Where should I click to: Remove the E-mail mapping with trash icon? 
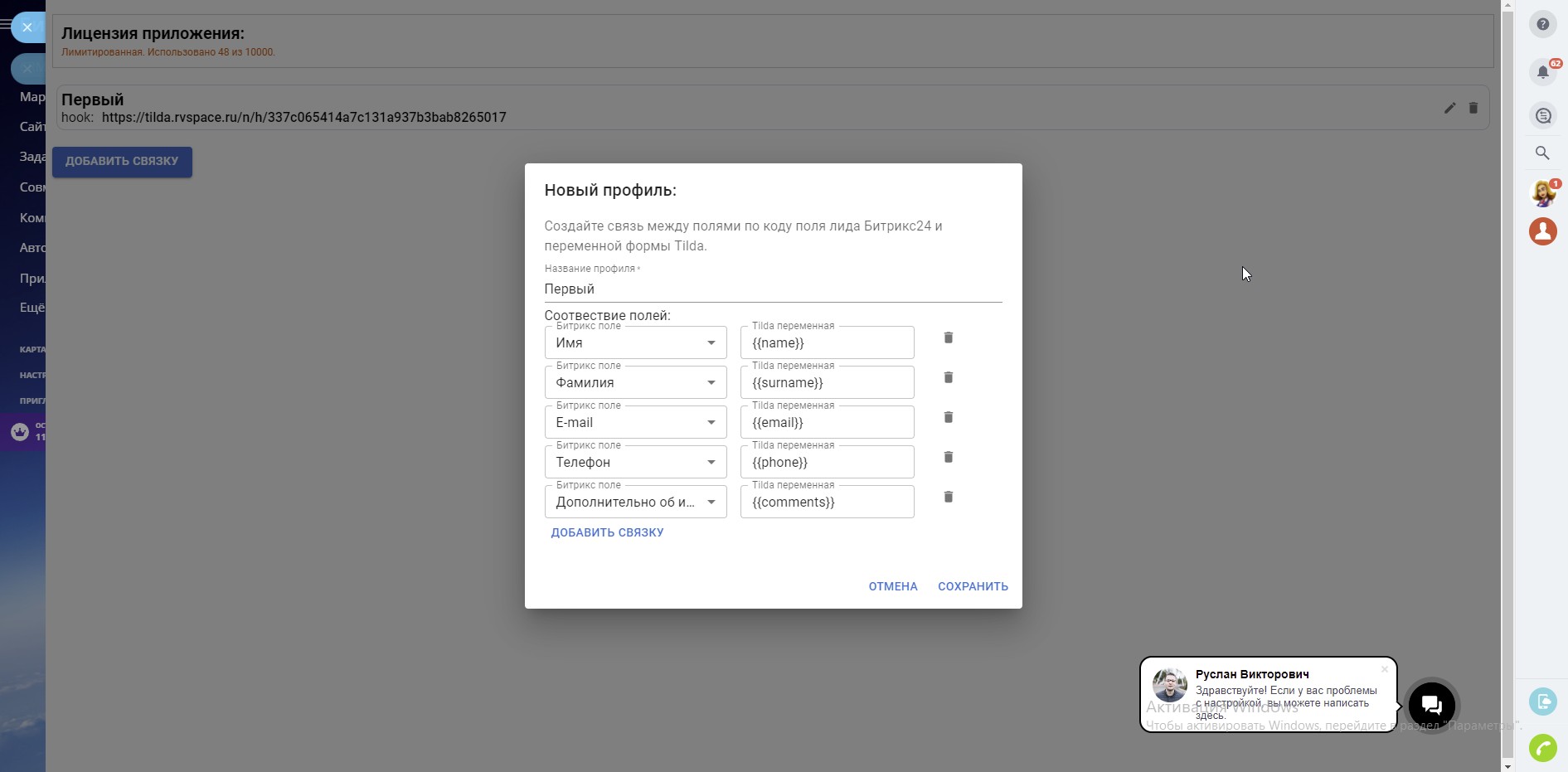tap(948, 417)
